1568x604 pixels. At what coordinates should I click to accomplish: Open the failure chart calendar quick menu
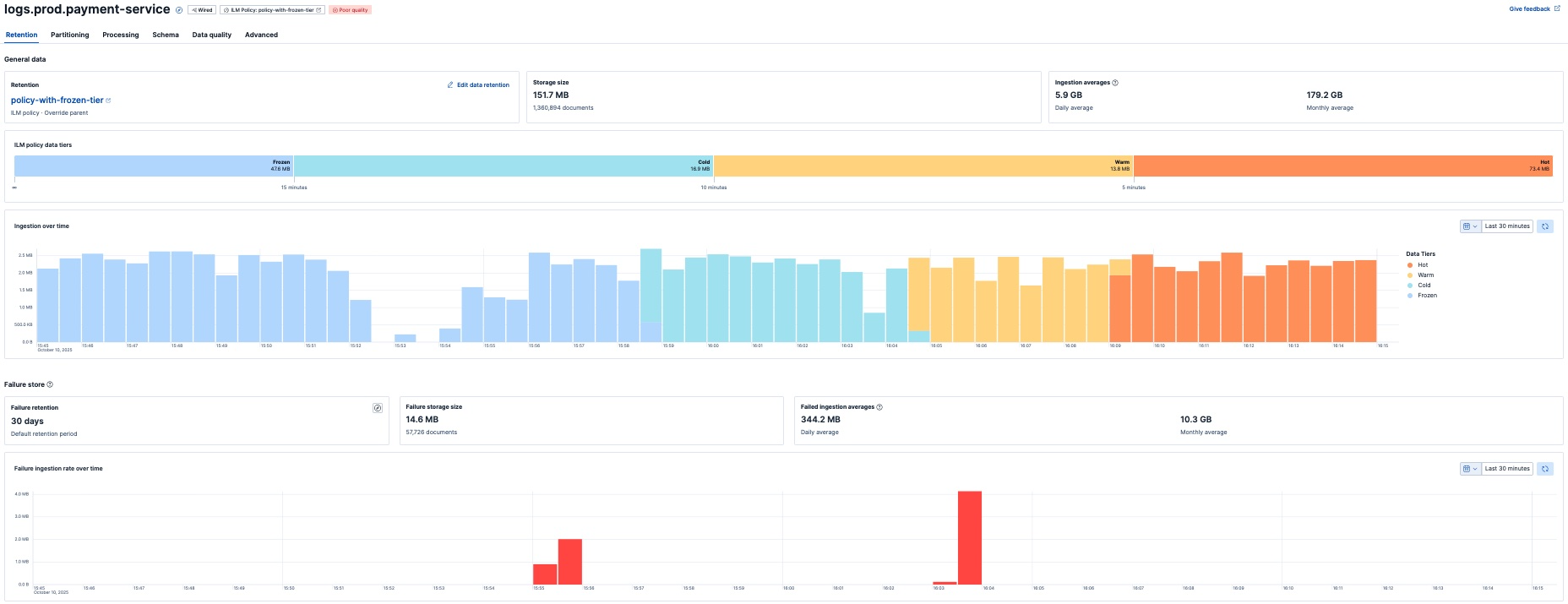pos(1470,469)
